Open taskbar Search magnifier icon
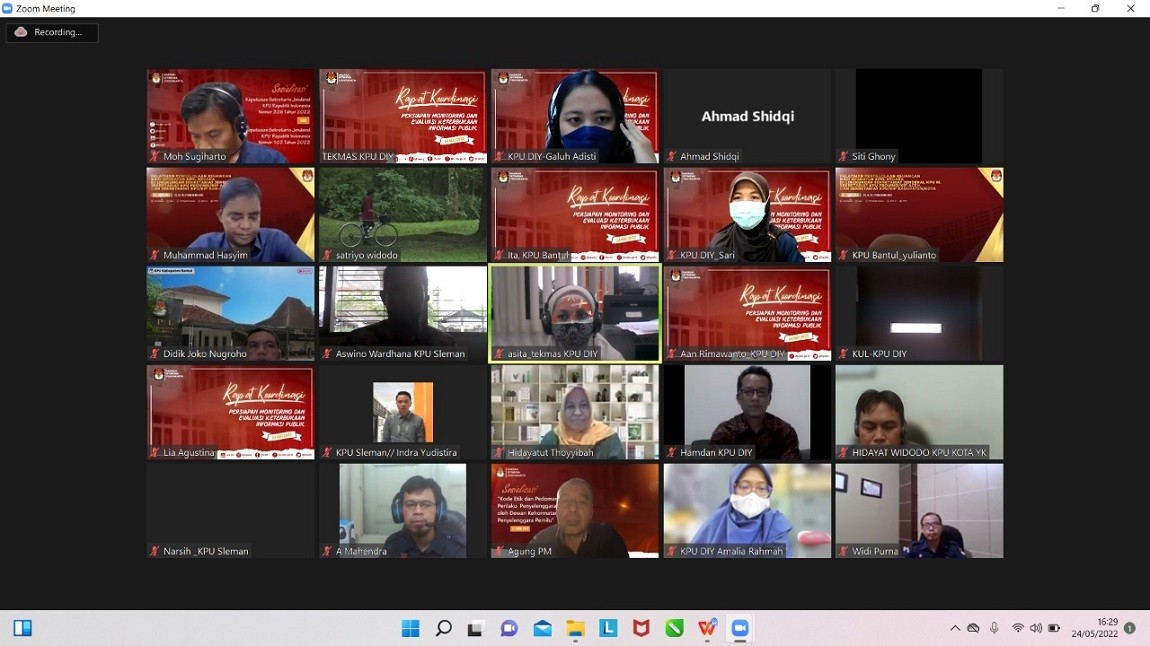The height and width of the screenshot is (646, 1150). pyautogui.click(x=443, y=628)
